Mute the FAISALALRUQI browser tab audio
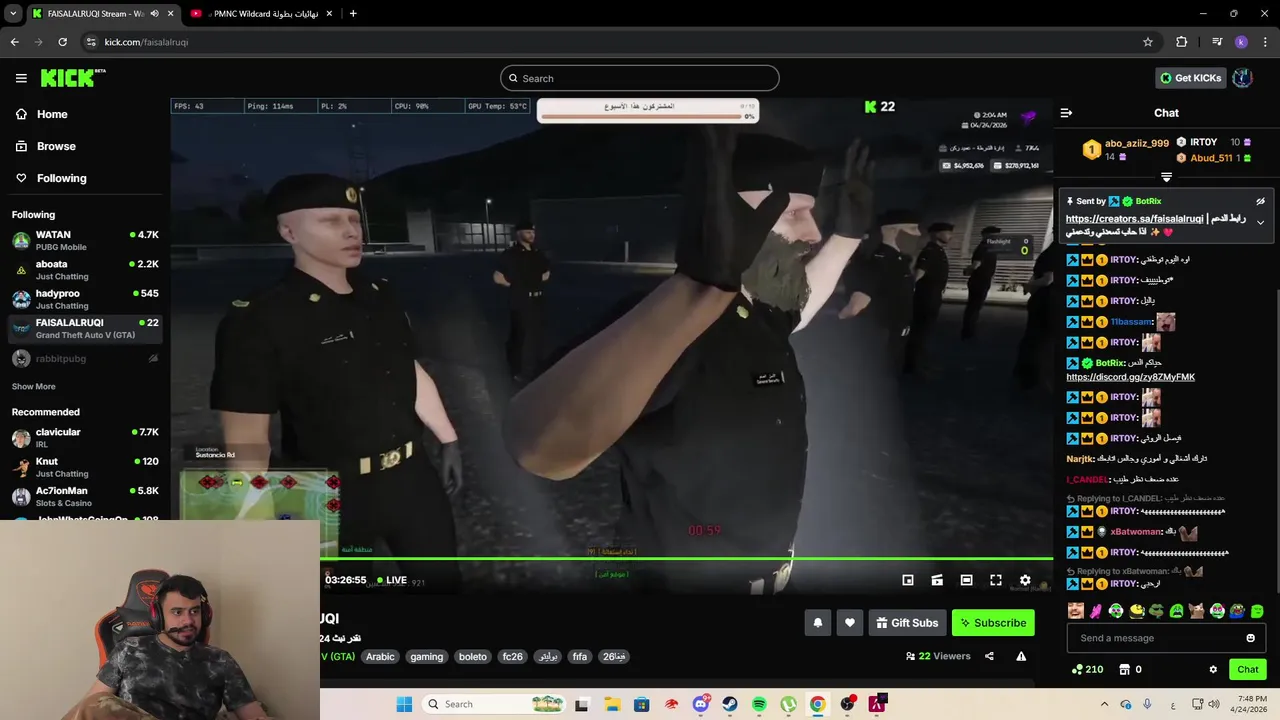 pyautogui.click(x=154, y=14)
